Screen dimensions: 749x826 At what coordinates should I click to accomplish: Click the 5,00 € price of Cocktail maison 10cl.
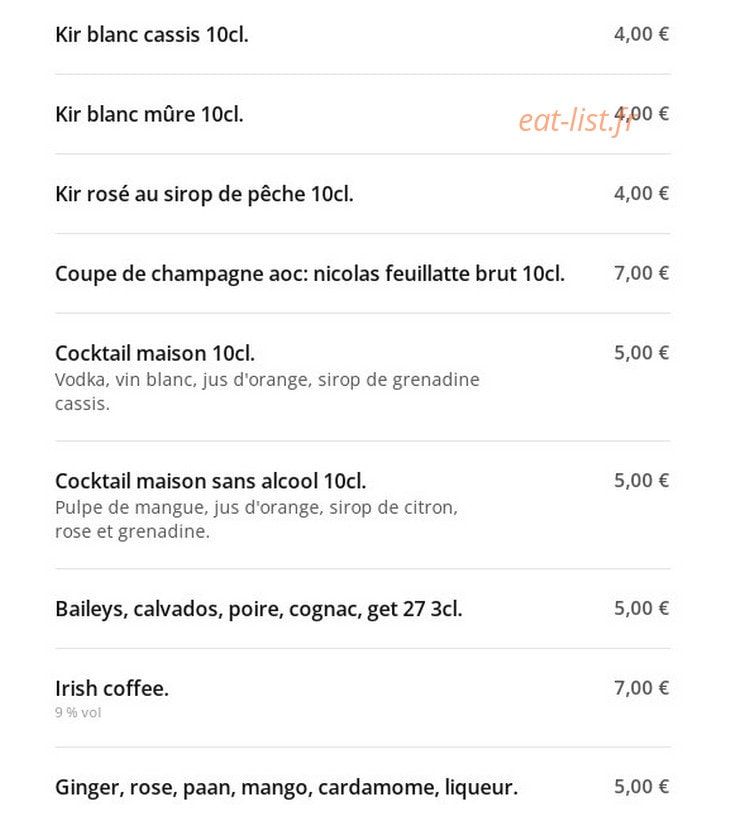[642, 353]
